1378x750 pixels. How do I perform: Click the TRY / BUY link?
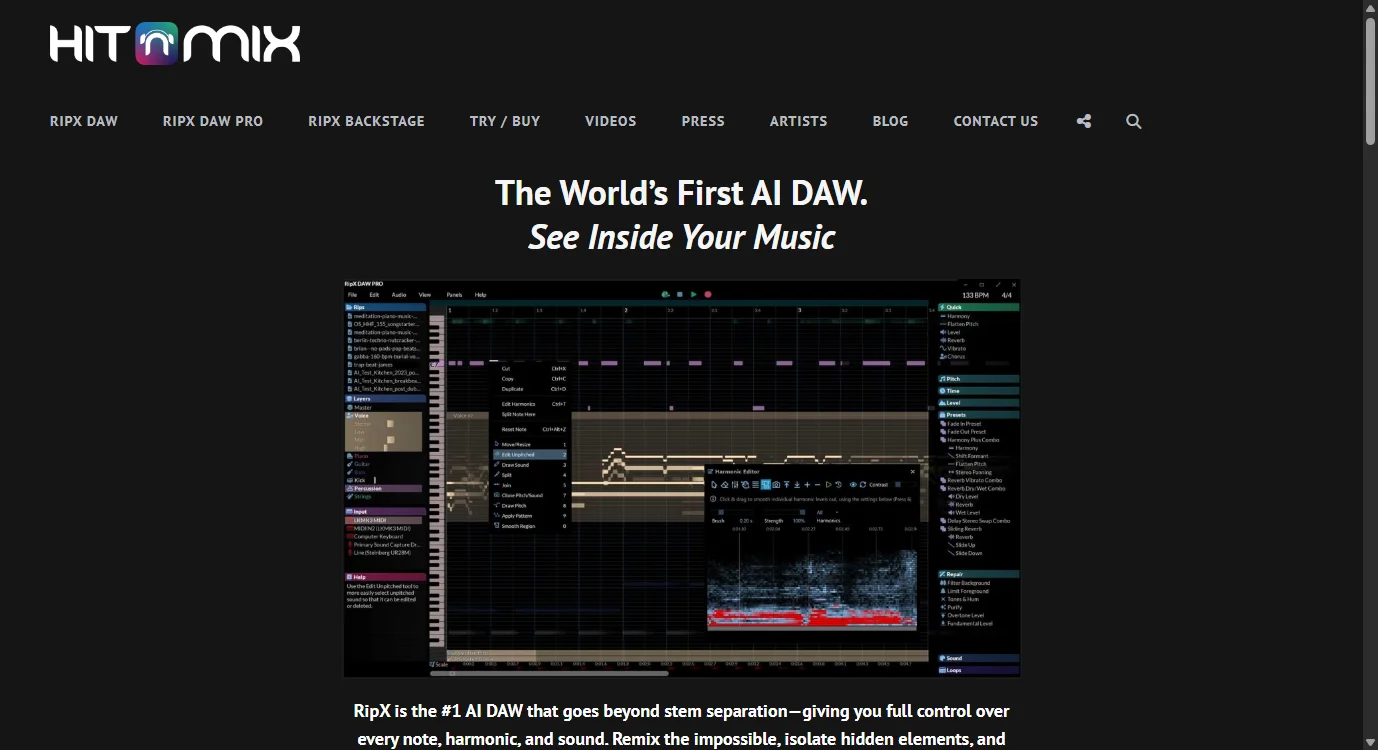tap(505, 121)
